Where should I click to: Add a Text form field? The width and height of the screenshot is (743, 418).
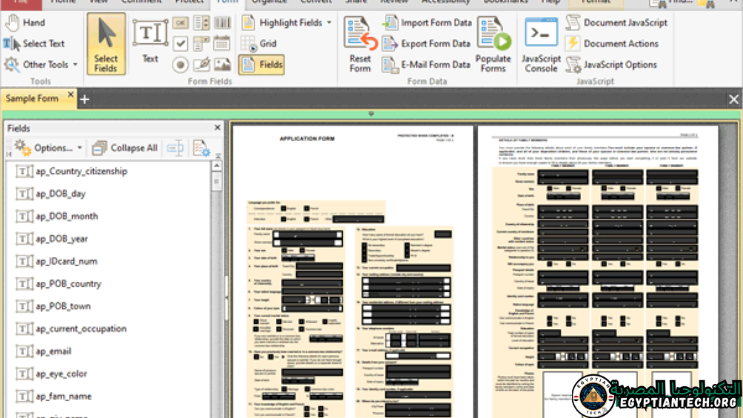tap(150, 42)
